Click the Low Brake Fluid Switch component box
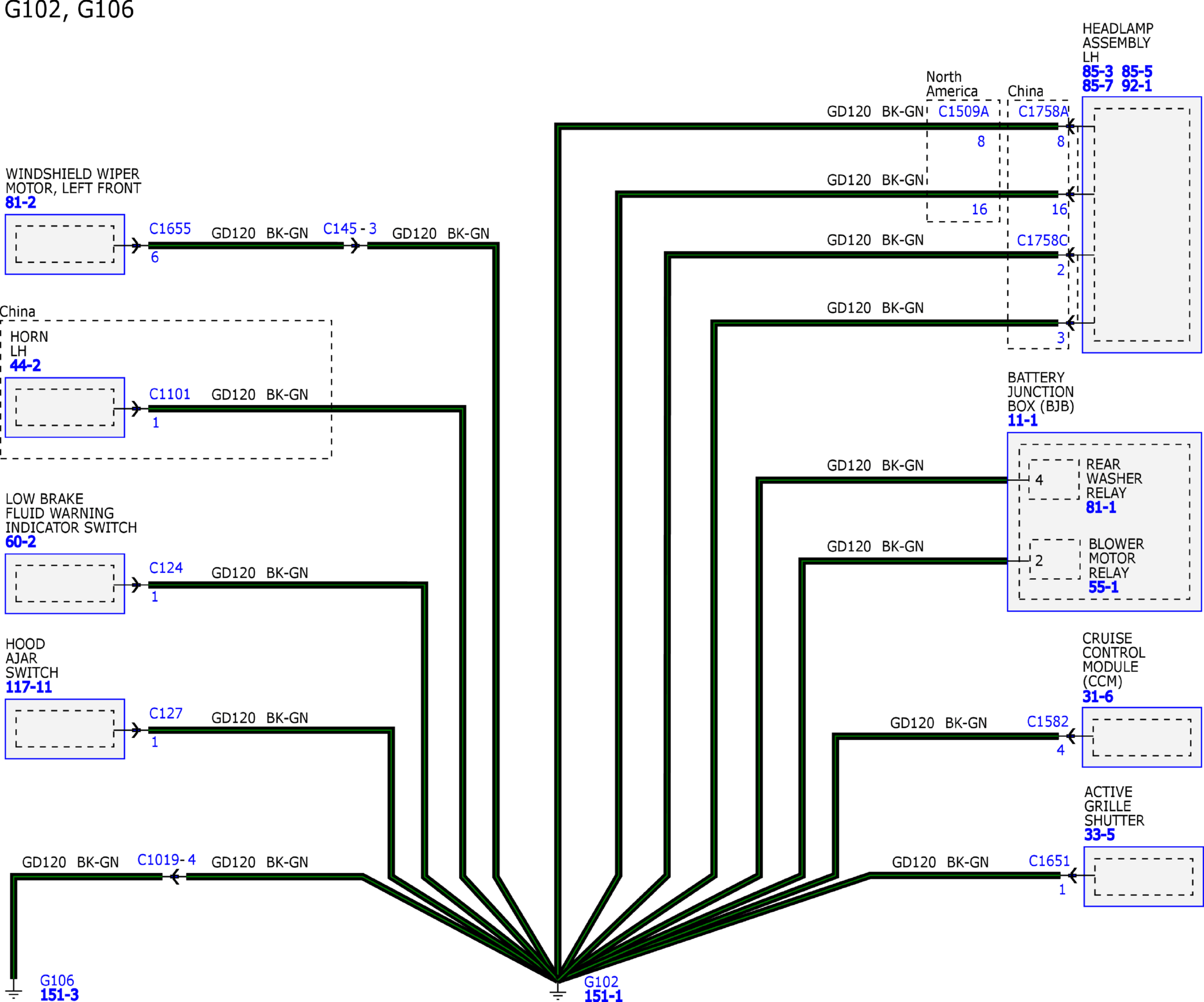Screen dimensions: 1204x1002 [65, 584]
